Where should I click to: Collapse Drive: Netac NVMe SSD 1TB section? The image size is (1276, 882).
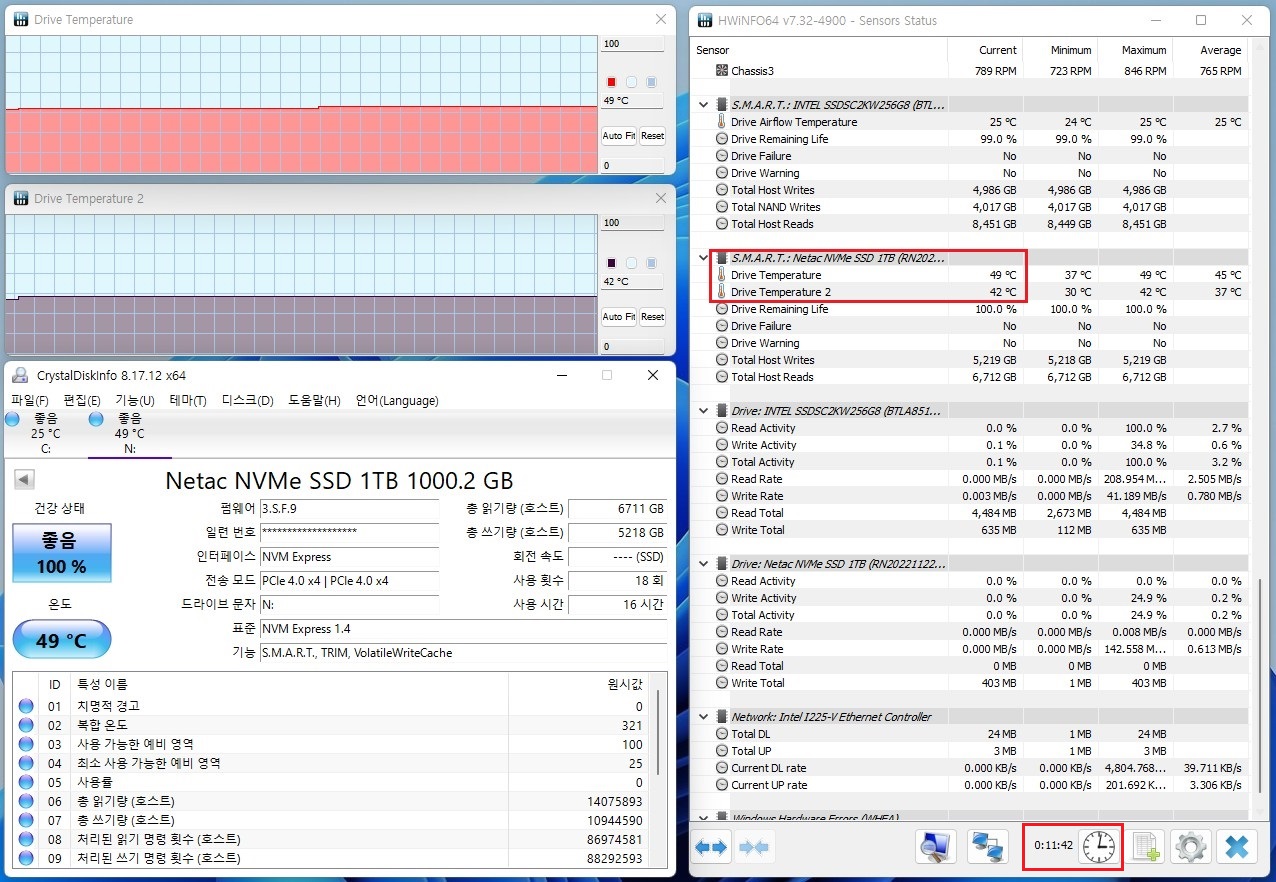click(x=704, y=564)
